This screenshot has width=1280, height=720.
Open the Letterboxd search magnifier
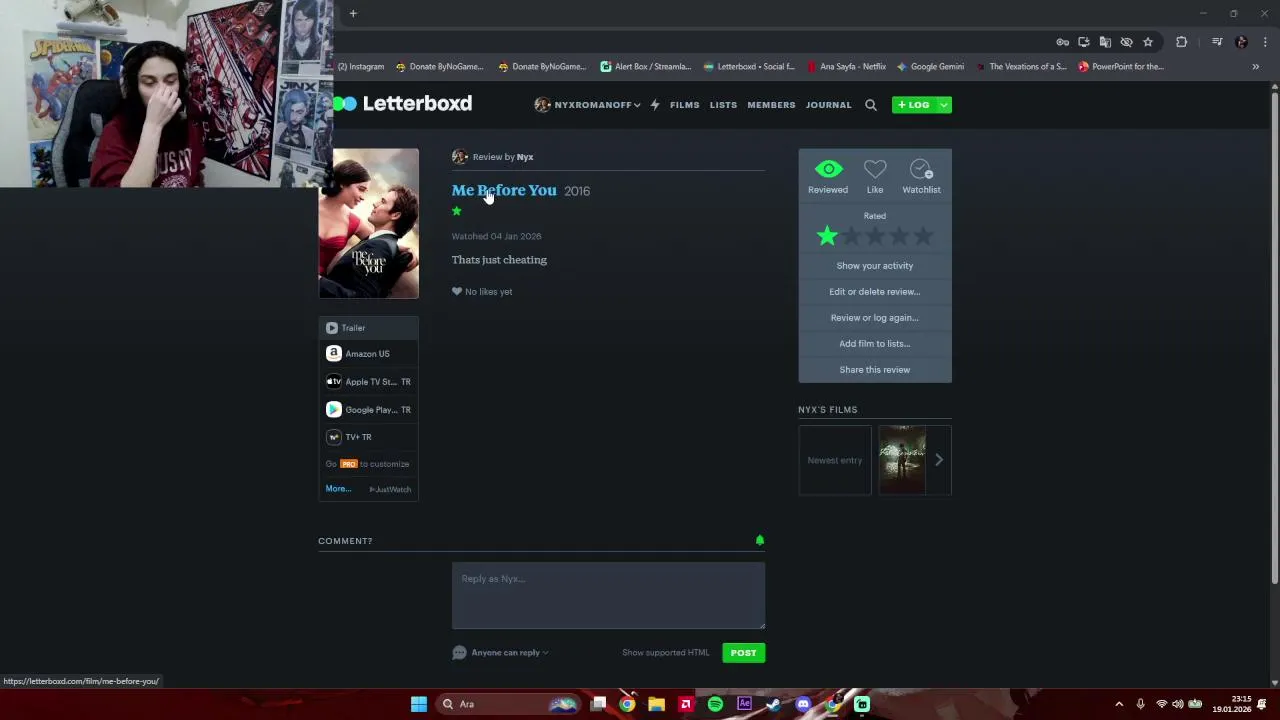click(x=871, y=104)
